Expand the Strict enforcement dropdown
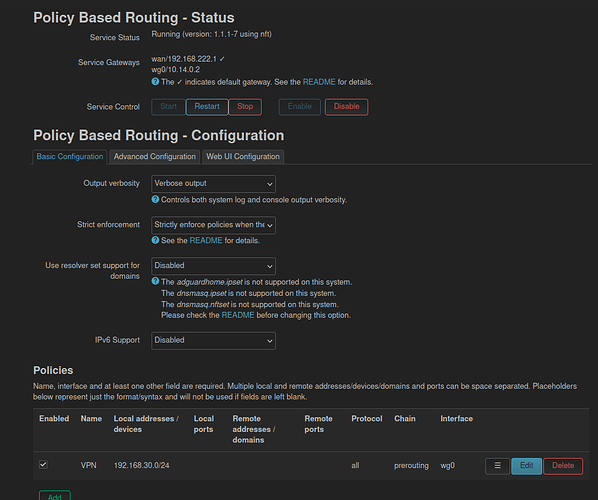The height and width of the screenshot is (500, 598). pos(213,225)
